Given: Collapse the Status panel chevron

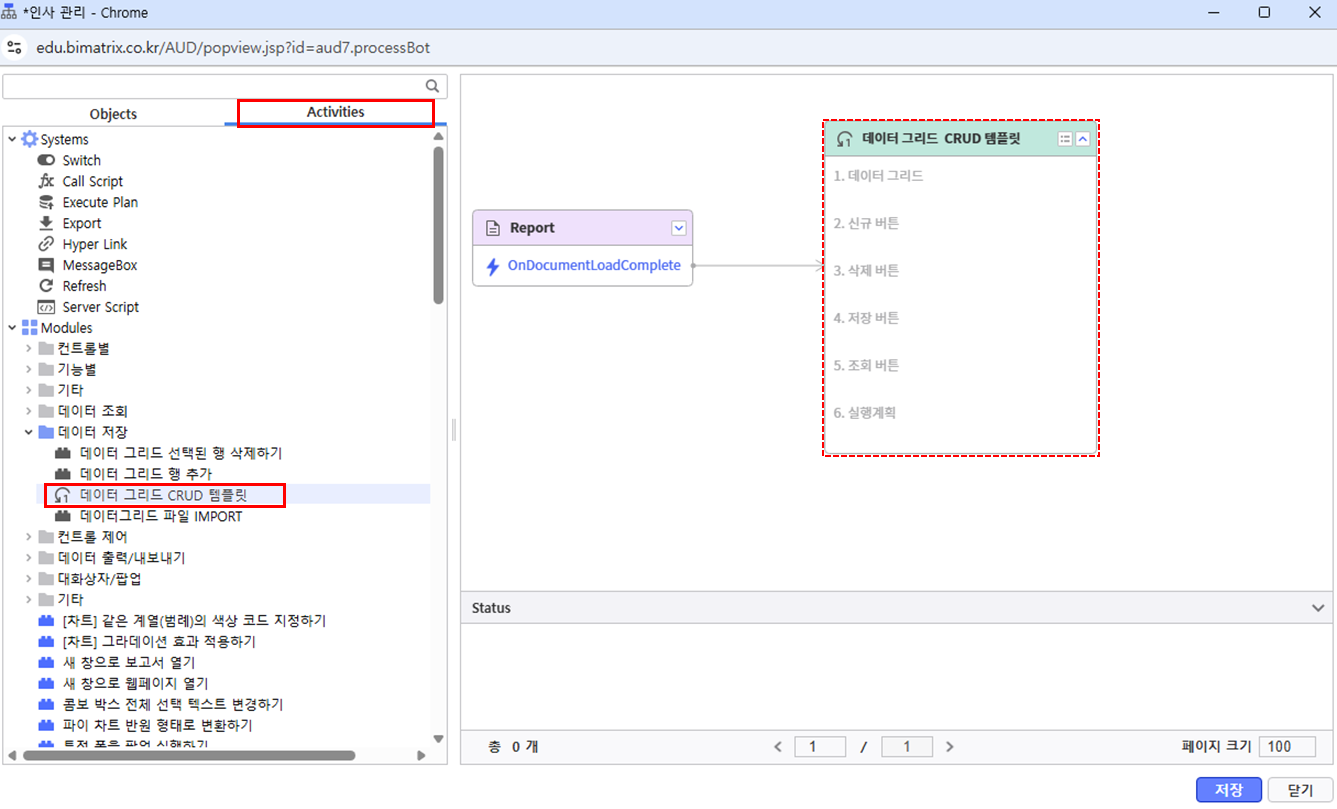Looking at the screenshot, I should [x=1317, y=608].
